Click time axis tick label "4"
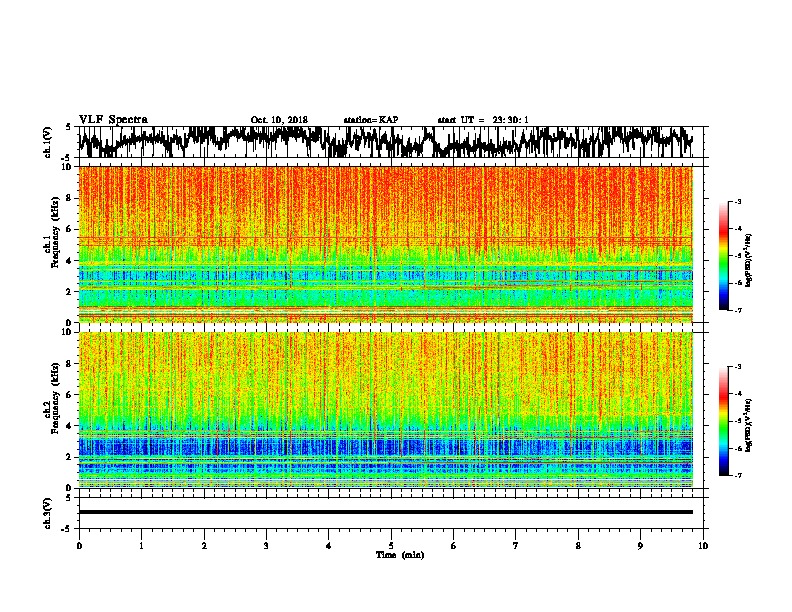 click(329, 546)
